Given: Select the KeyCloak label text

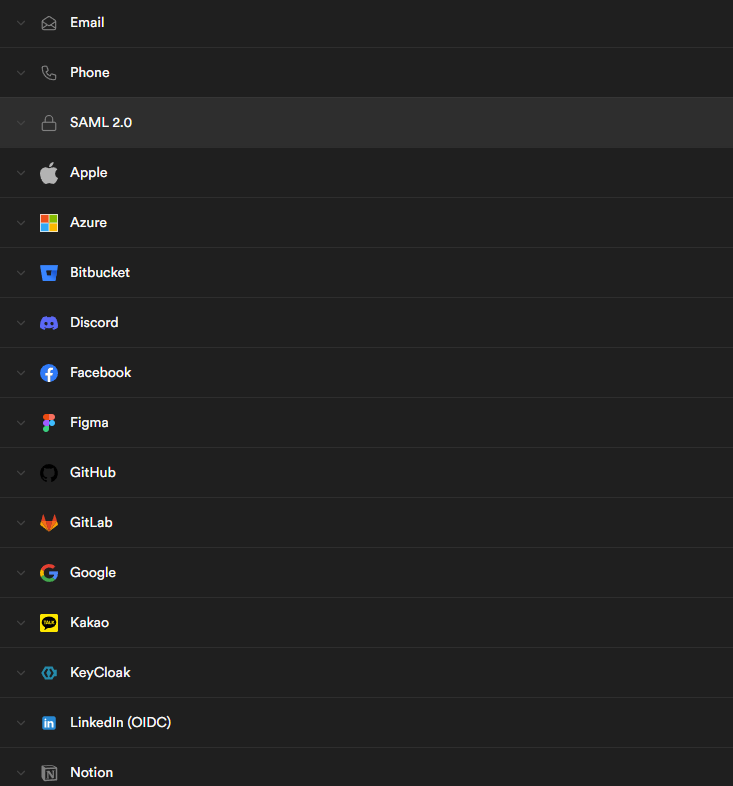Looking at the screenshot, I should pos(100,673).
